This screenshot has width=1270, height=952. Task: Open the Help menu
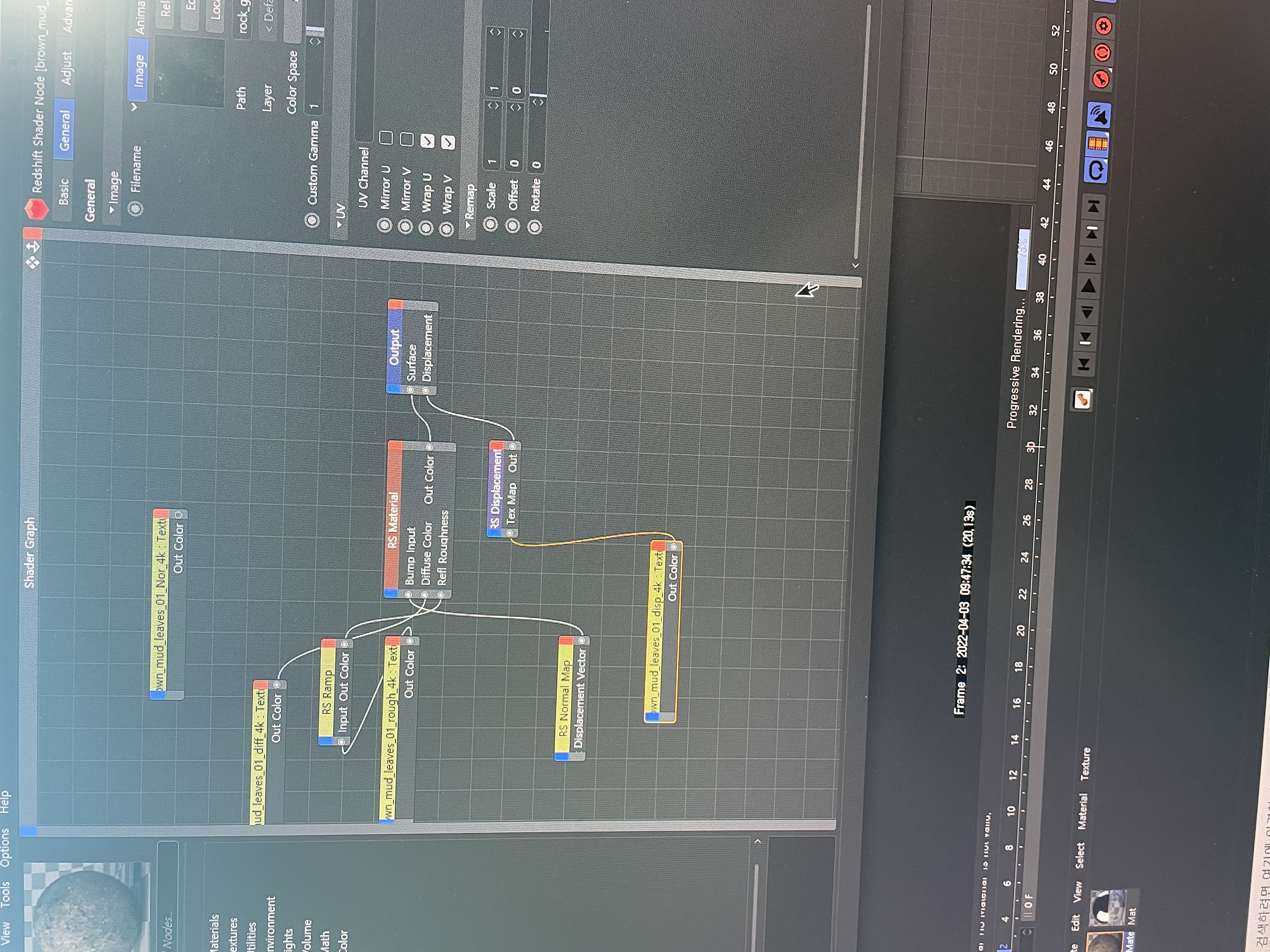pos(5,802)
